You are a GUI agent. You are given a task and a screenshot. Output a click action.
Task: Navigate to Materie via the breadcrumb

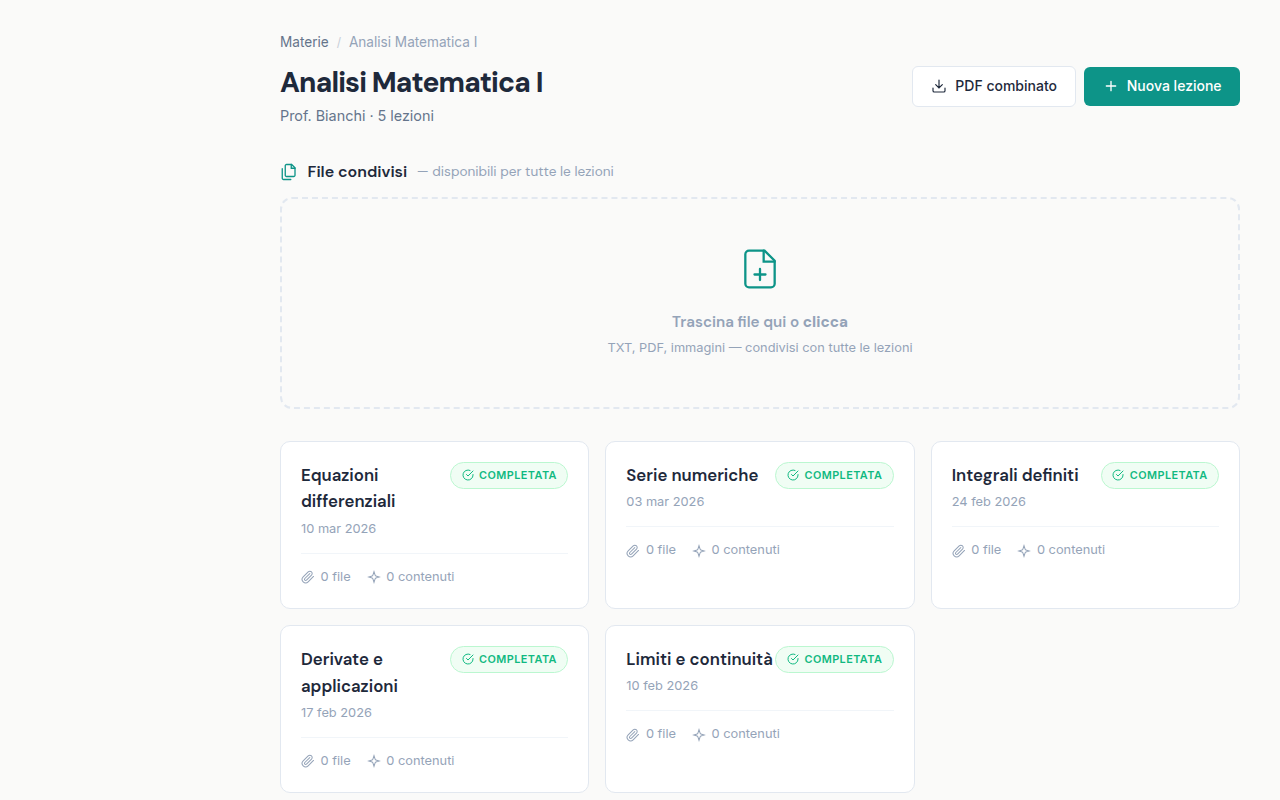pos(304,42)
